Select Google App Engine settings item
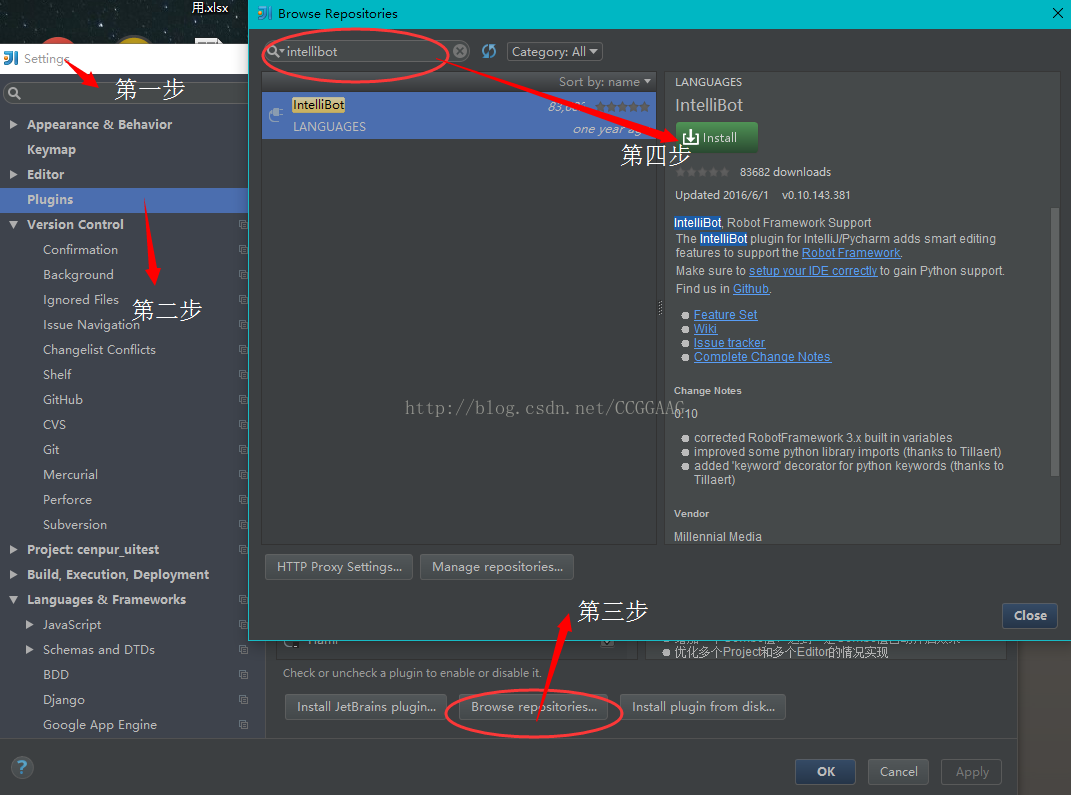1071x795 pixels. tap(100, 725)
